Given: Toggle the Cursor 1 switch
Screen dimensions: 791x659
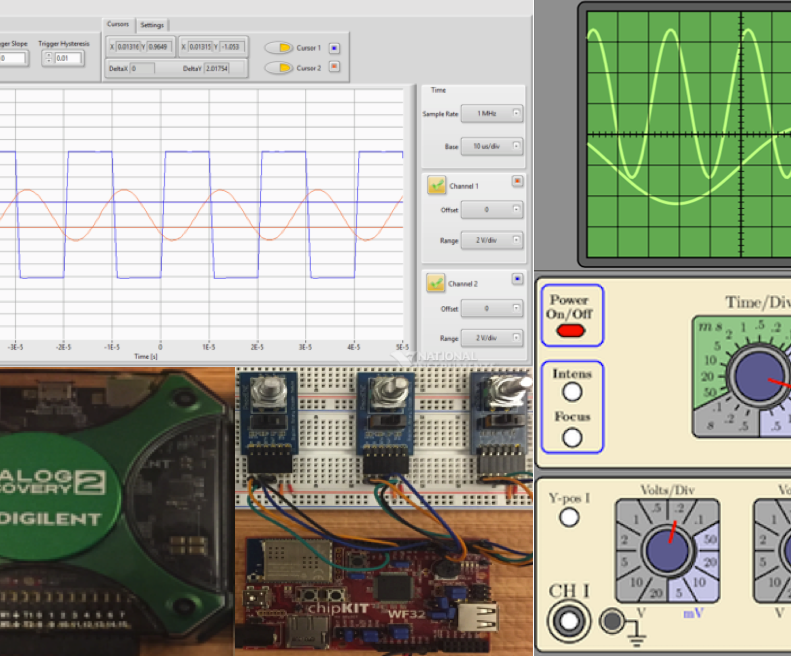Looking at the screenshot, I should pyautogui.click(x=279, y=47).
